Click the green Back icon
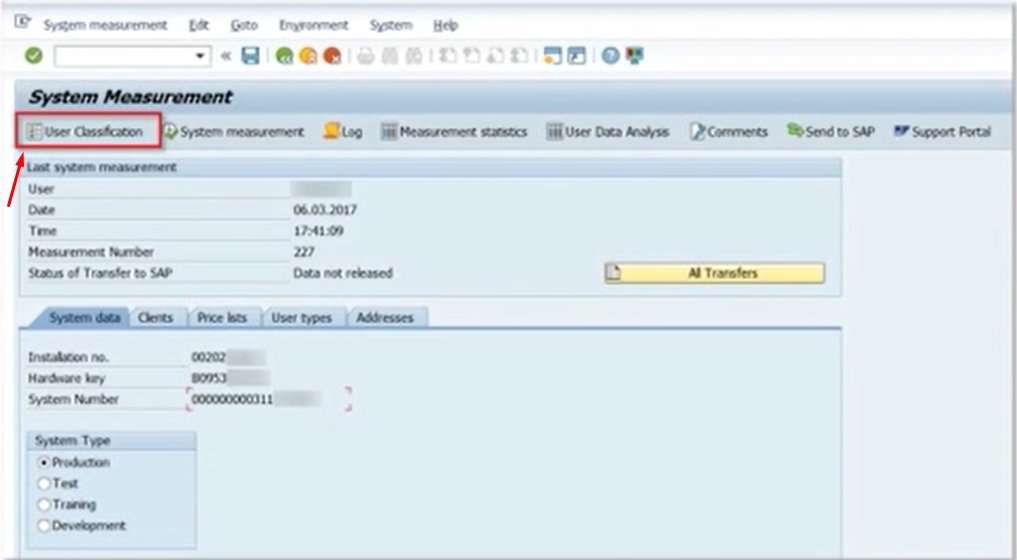Viewport: 1017px width, 560px height. point(284,56)
